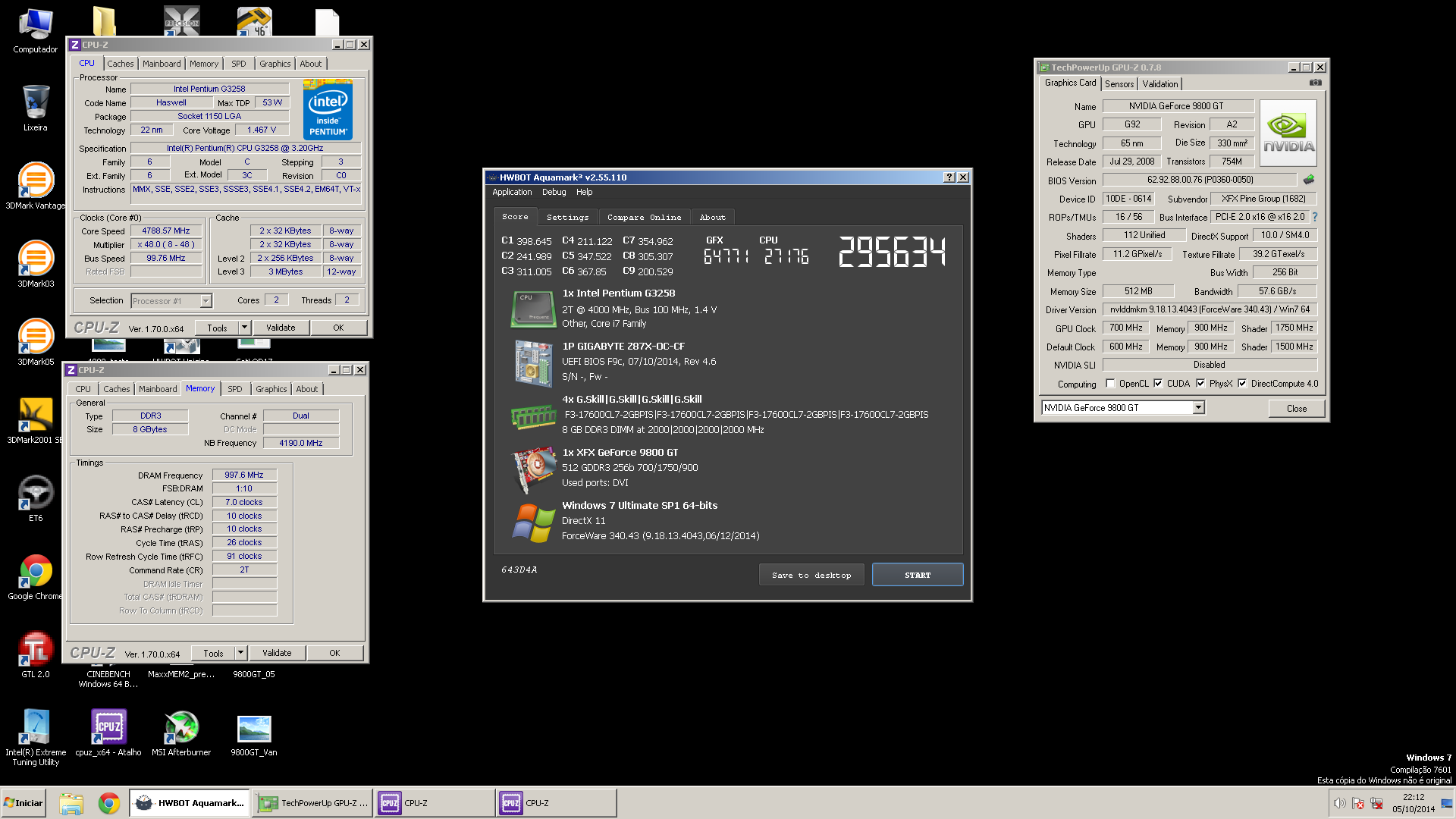Click the NVIDIA logo in GPU-Z
Viewport: 1456px width, 819px height.
click(1288, 133)
